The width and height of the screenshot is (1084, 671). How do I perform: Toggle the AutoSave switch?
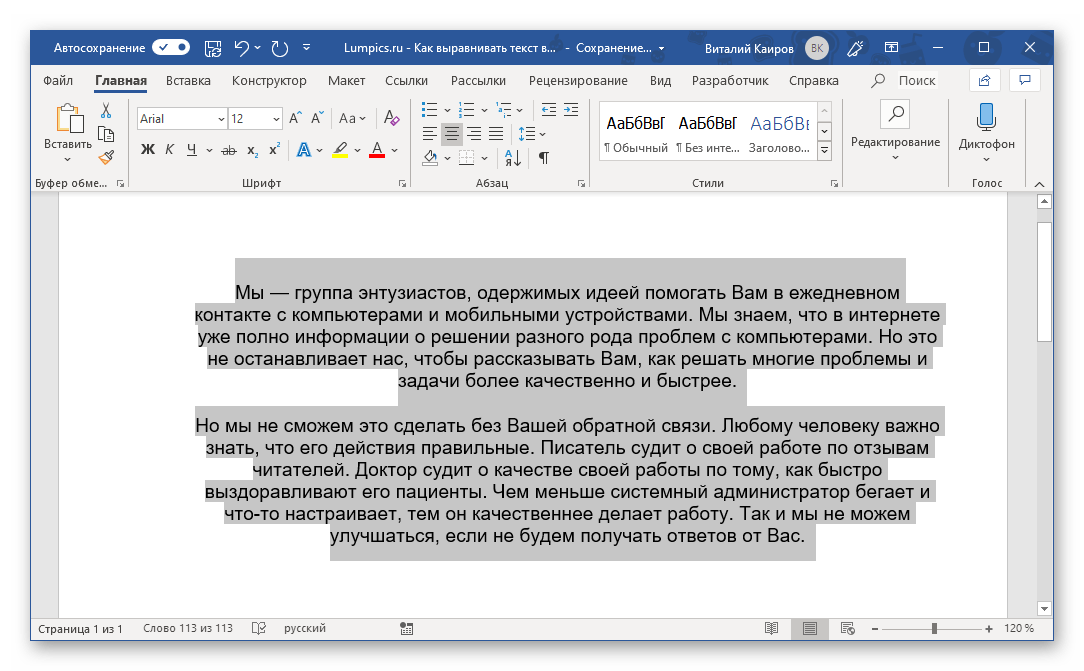point(171,47)
